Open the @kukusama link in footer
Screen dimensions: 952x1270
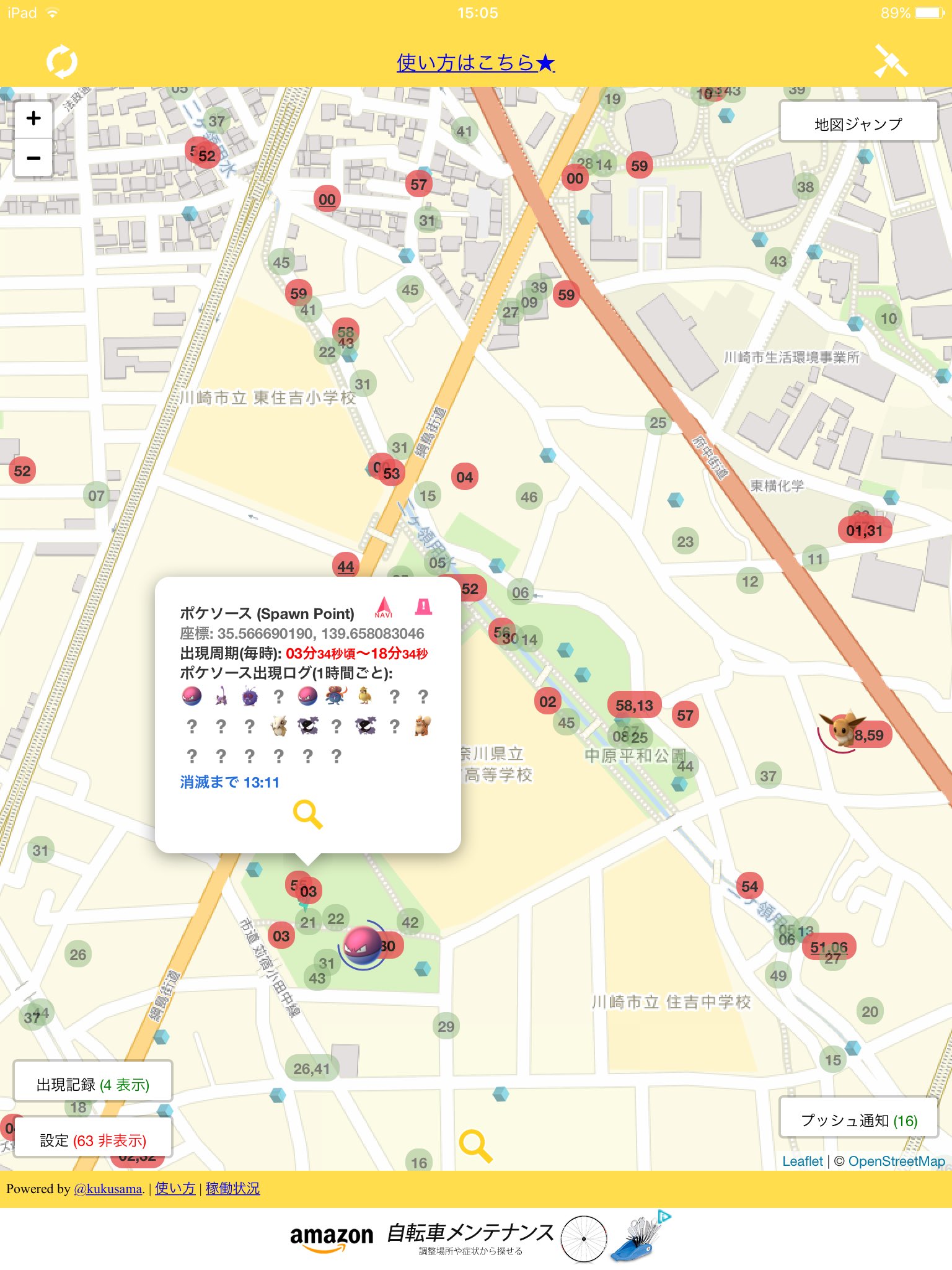pyautogui.click(x=108, y=1189)
